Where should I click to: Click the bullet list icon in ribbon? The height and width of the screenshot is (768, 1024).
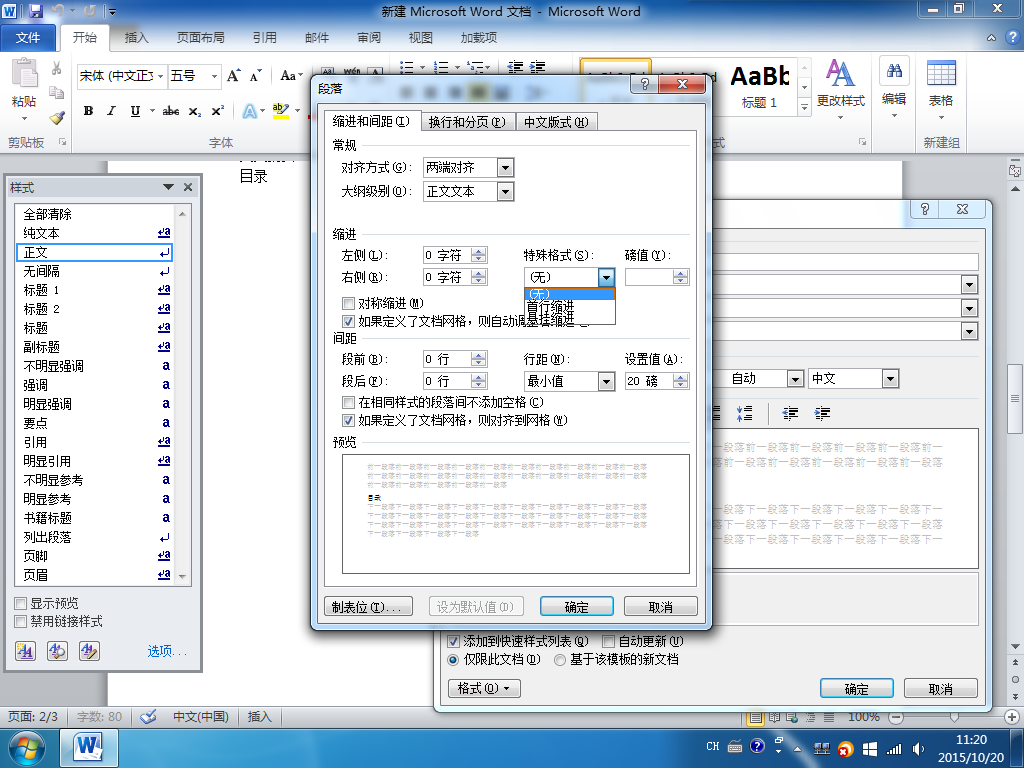(x=408, y=67)
